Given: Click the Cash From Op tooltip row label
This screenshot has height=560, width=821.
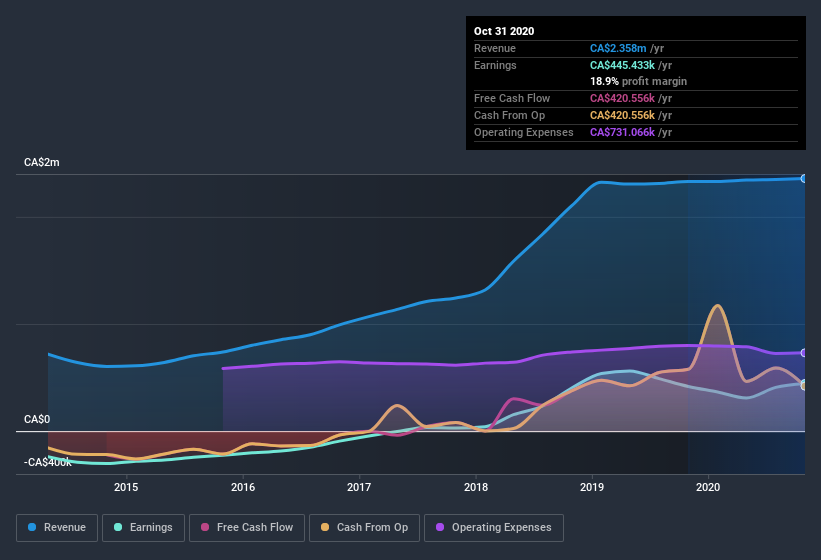Looking at the screenshot, I should pyautogui.click(x=509, y=115).
